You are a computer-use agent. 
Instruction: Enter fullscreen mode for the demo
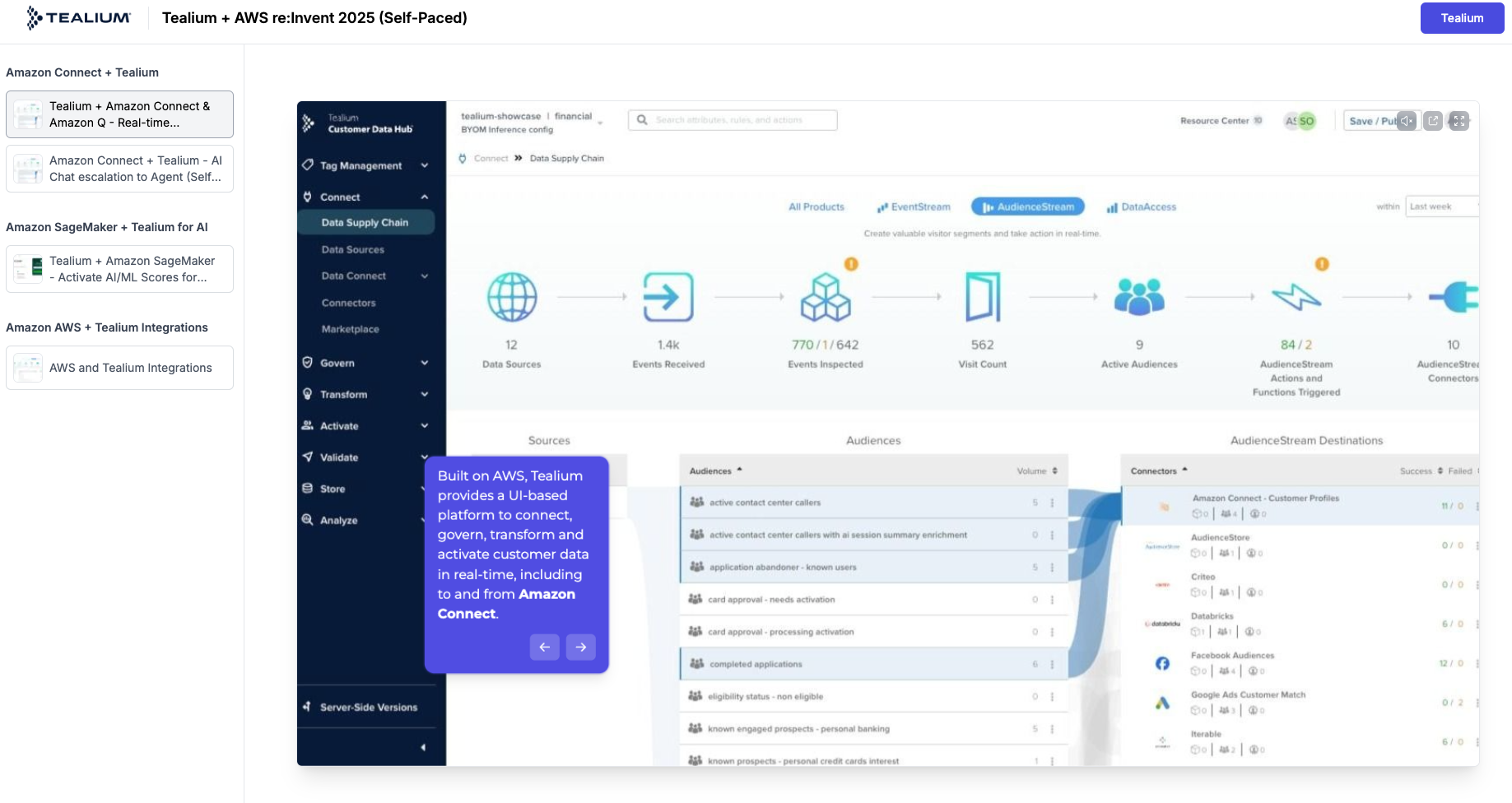(1458, 121)
